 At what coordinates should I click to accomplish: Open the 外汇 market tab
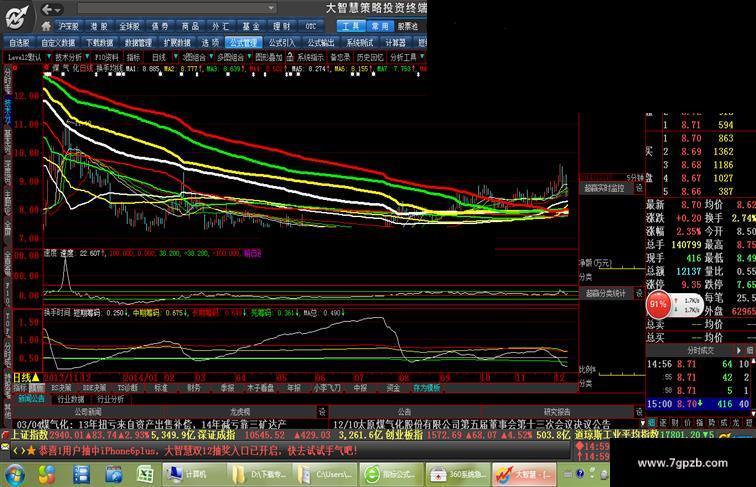pyautogui.click(x=220, y=26)
